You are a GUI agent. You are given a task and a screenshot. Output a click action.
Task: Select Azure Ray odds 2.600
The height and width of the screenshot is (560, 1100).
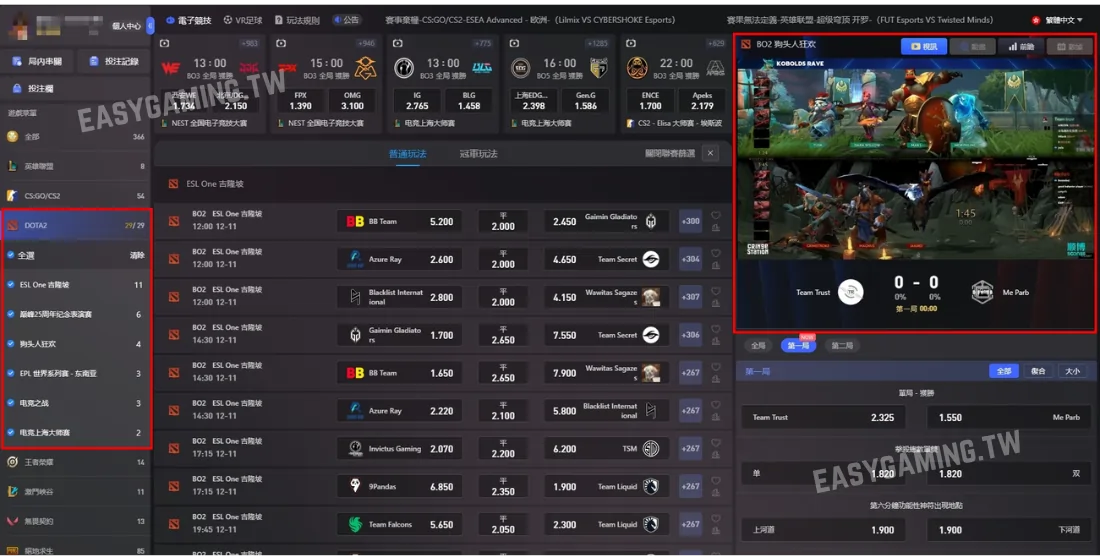399,259
